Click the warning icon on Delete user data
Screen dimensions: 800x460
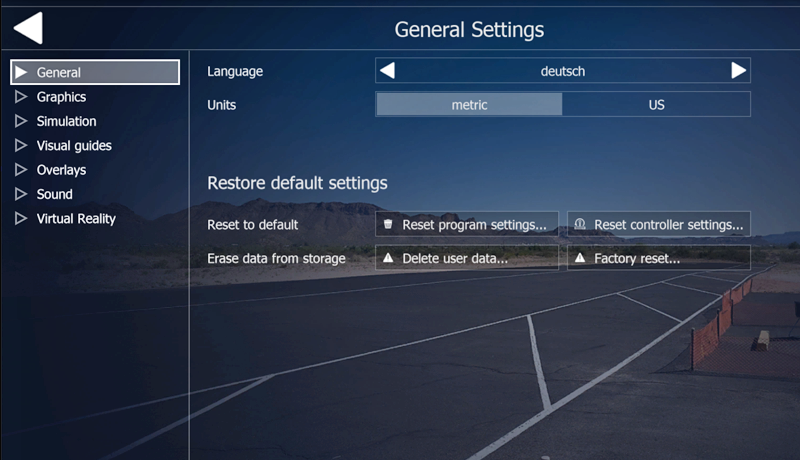388,258
